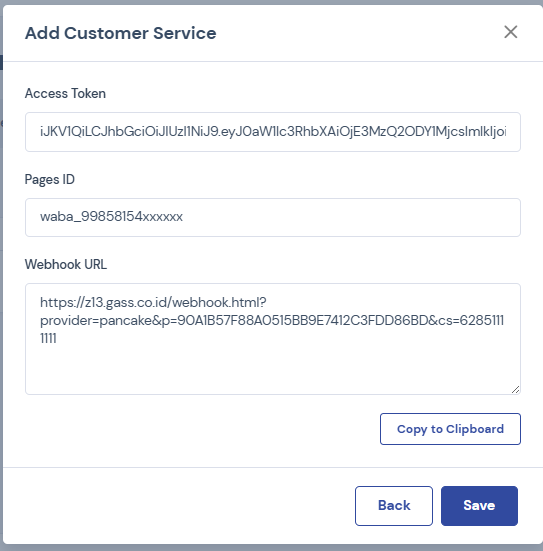Screen dimensions: 543x551
Task: Place cursor on provider=pancake line of URL
Action: coord(272,320)
